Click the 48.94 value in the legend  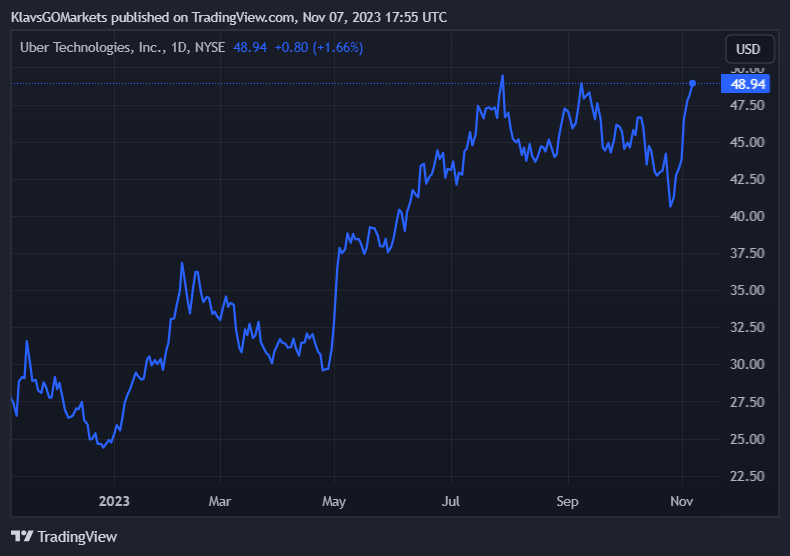pyautogui.click(x=250, y=47)
